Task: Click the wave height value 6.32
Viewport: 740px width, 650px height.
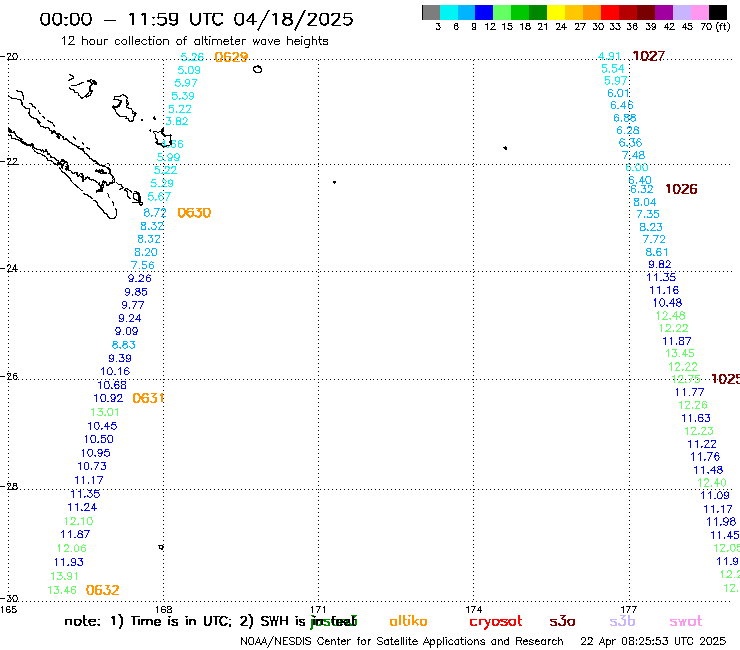Action: [642, 189]
